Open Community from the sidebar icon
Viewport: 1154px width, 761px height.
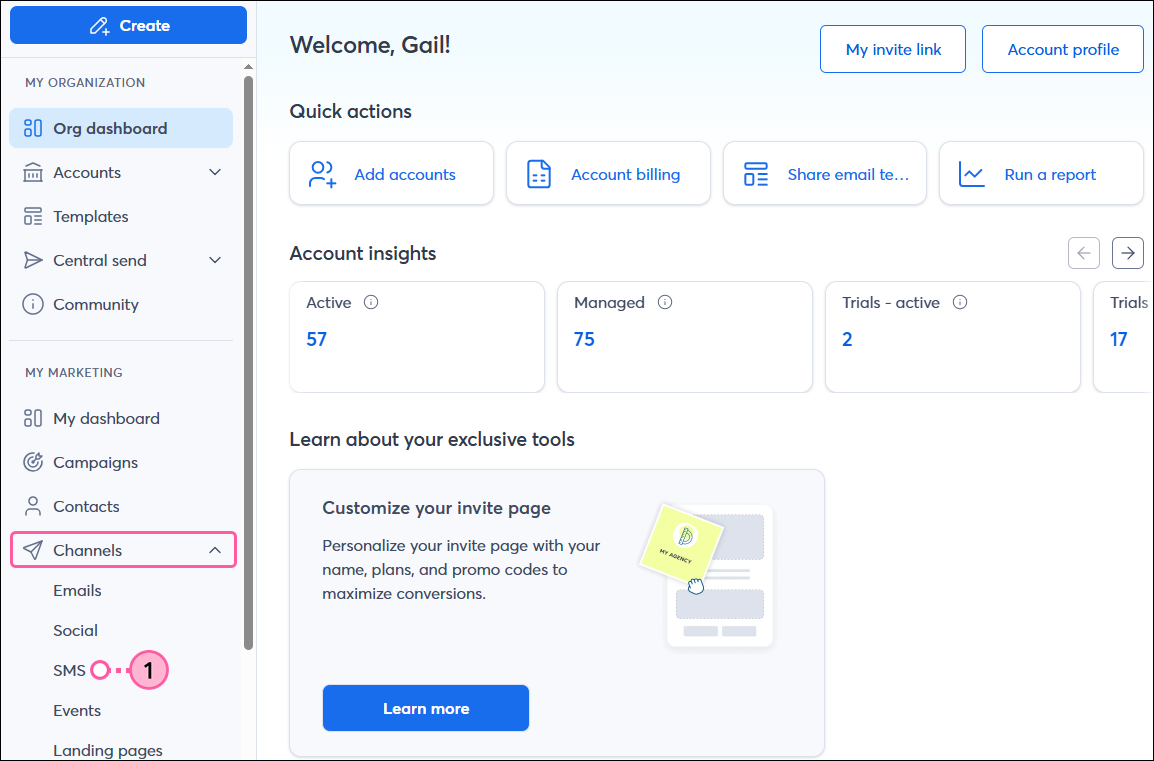pyautogui.click(x=33, y=304)
